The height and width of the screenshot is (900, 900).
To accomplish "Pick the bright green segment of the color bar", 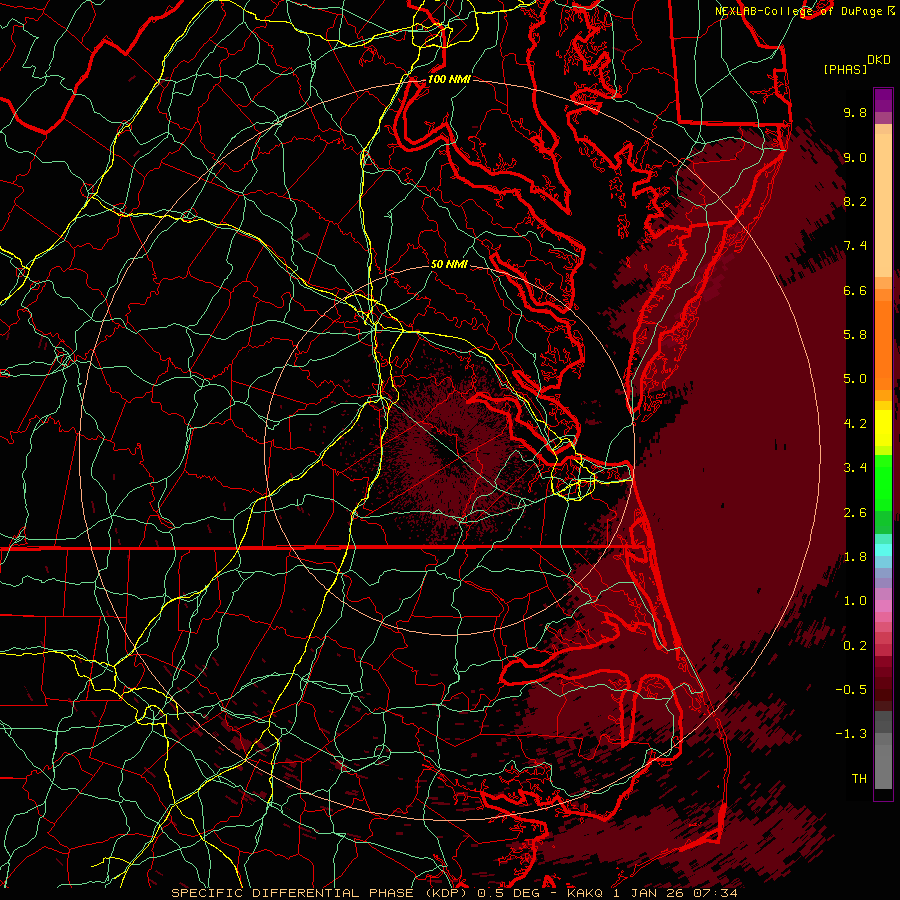I will click(883, 483).
